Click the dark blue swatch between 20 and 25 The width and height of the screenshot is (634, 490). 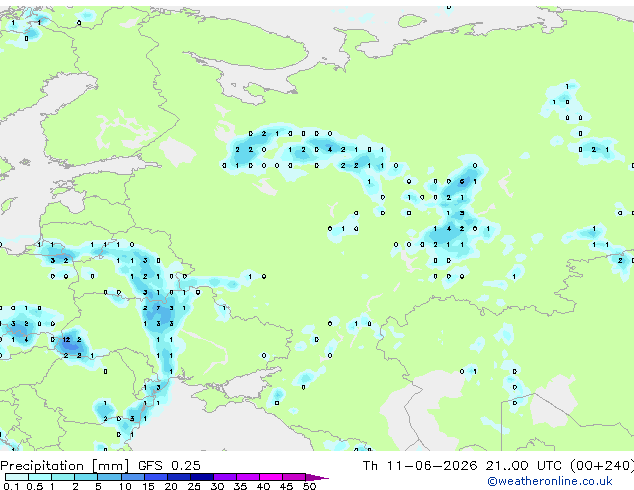[179, 477]
